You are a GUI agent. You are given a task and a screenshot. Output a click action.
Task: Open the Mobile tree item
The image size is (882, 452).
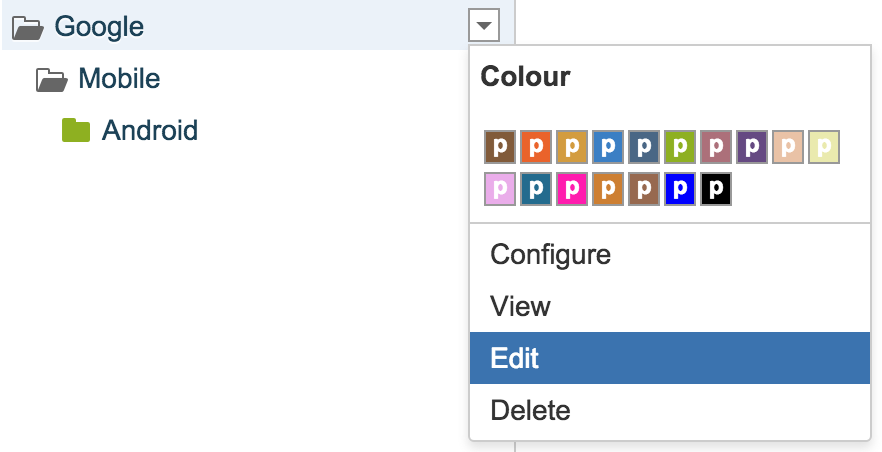[x=119, y=78]
